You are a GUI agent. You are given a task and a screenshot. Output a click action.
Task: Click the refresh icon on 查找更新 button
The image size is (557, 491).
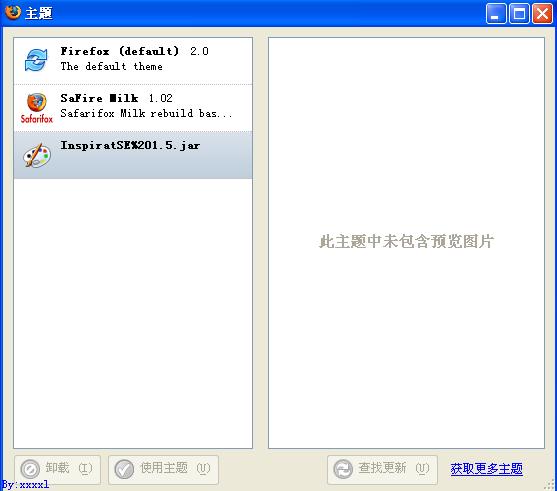343,469
